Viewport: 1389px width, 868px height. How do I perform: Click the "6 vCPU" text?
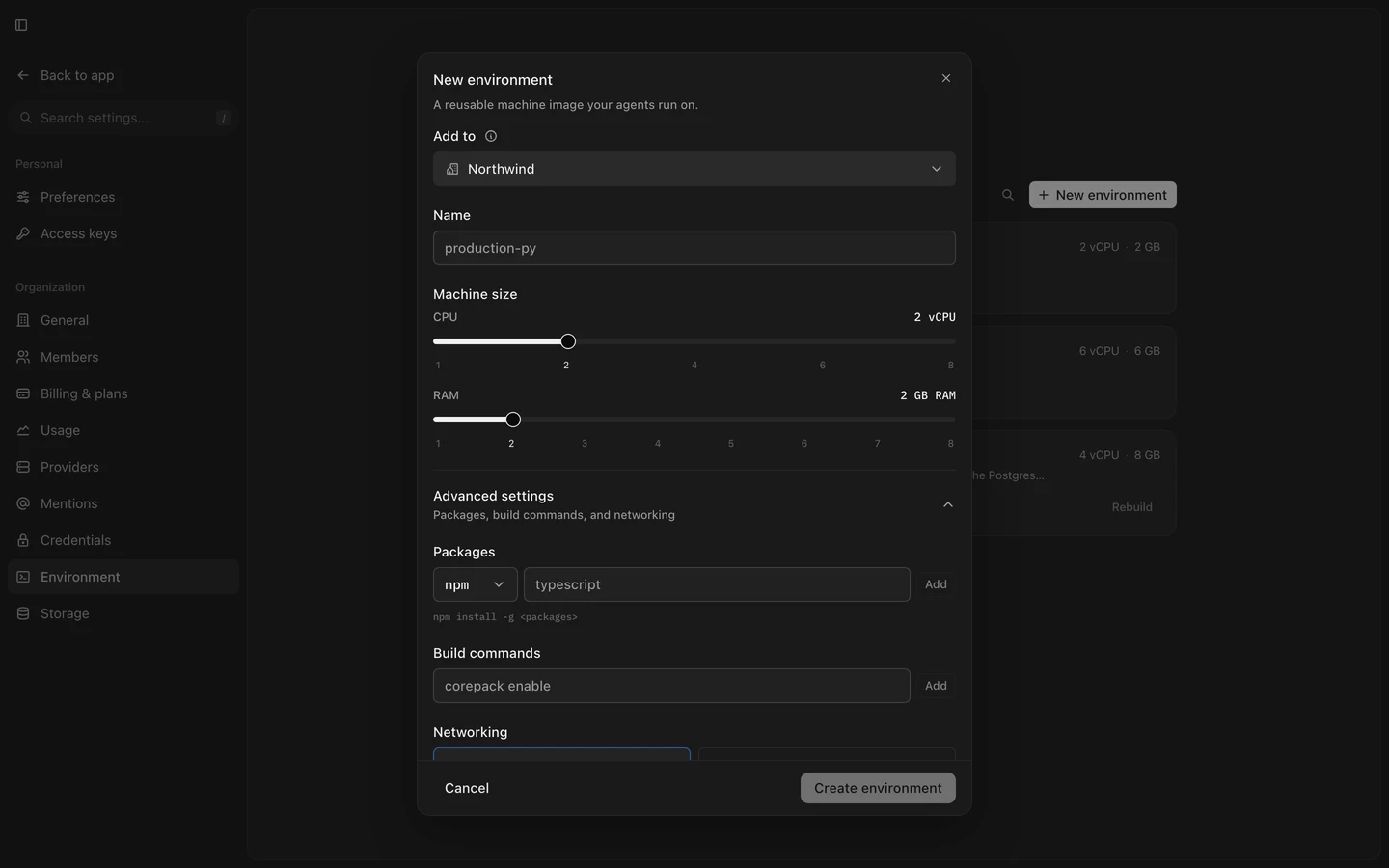[x=1099, y=351]
